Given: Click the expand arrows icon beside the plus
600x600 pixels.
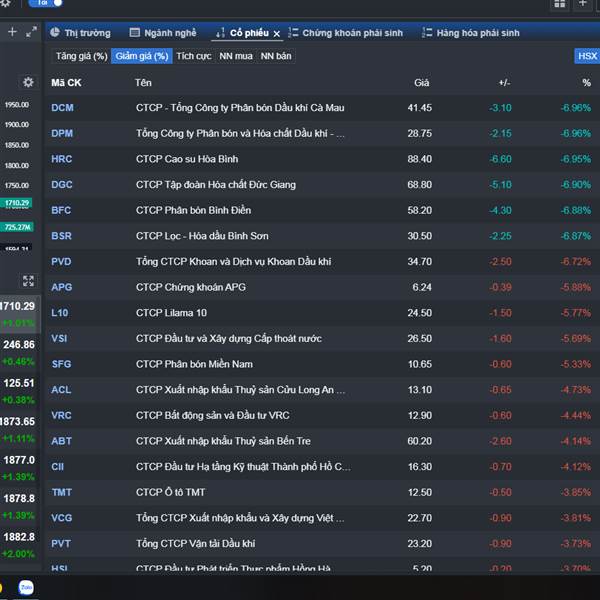Looking at the screenshot, I should coord(31,32).
